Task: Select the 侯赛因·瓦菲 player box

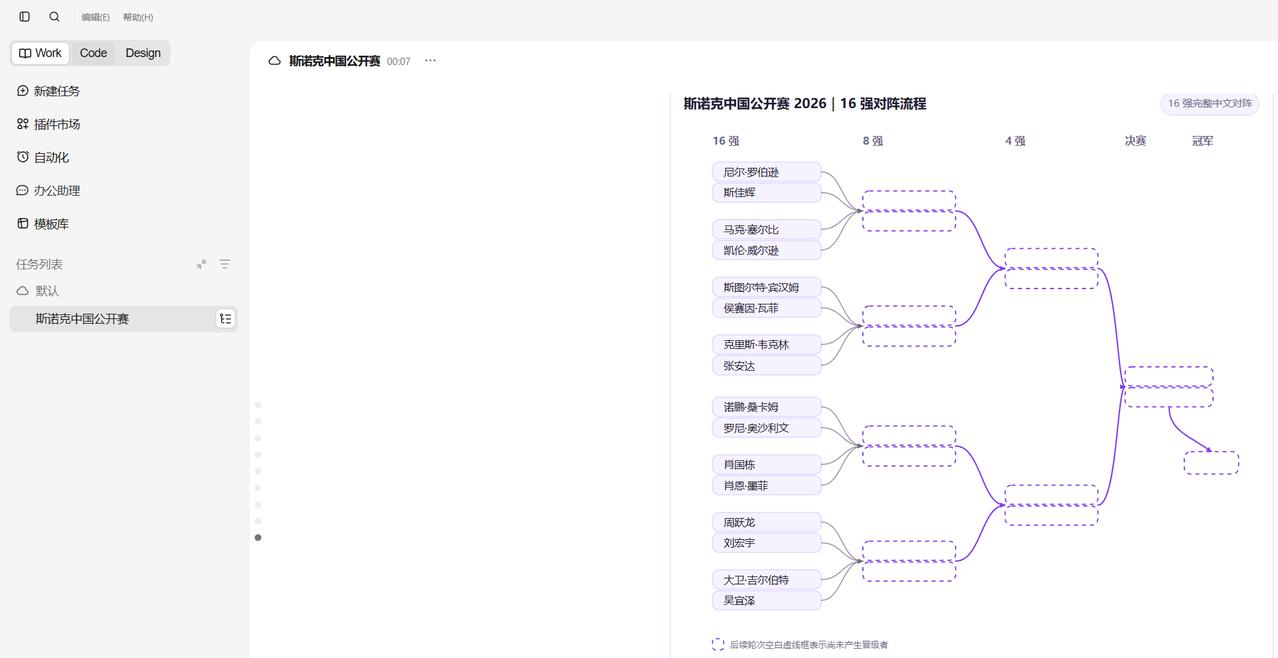Action: click(766, 308)
